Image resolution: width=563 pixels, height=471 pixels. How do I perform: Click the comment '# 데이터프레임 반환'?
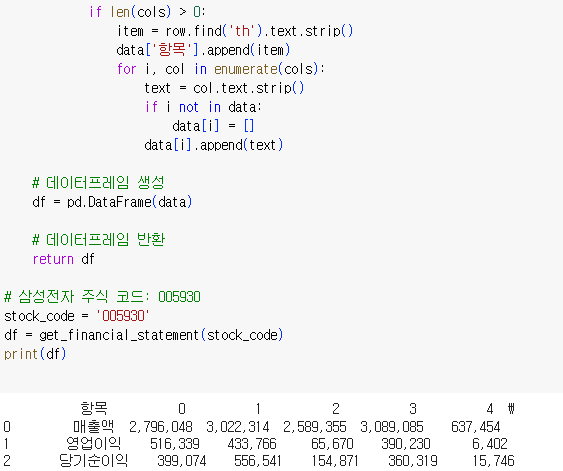point(98,240)
